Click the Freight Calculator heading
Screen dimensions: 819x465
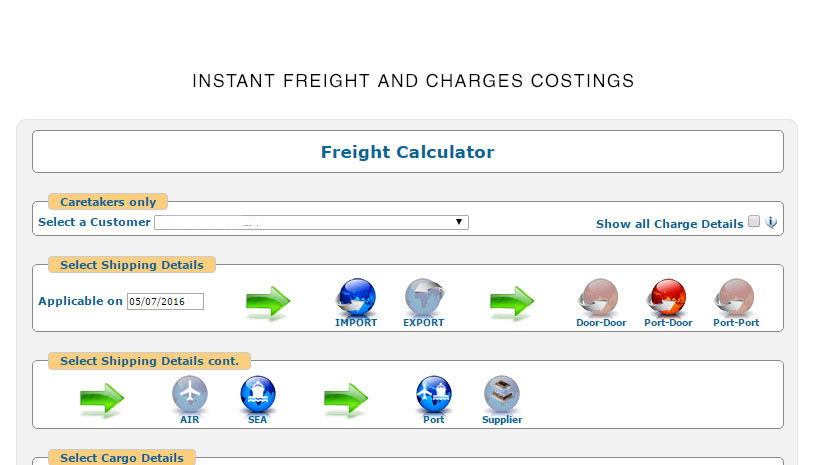tap(407, 152)
